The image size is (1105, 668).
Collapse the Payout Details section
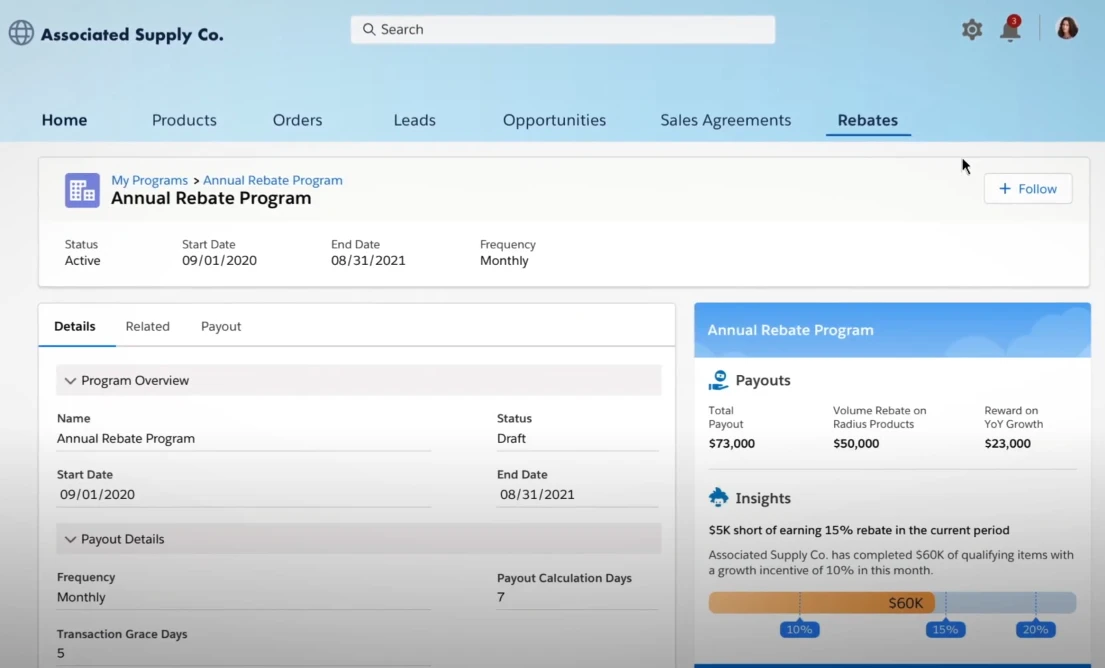(x=70, y=539)
